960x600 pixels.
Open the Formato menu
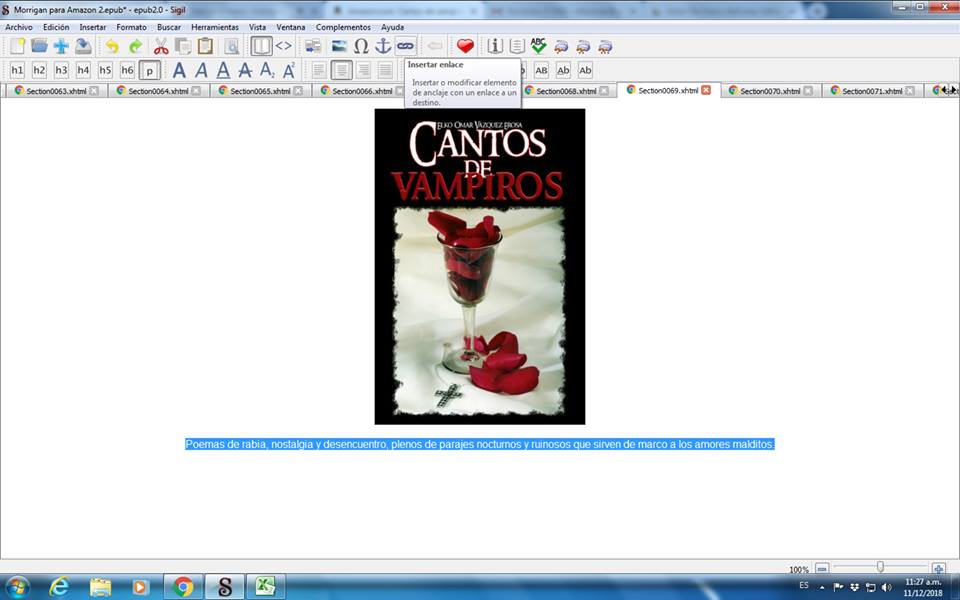pyautogui.click(x=131, y=27)
